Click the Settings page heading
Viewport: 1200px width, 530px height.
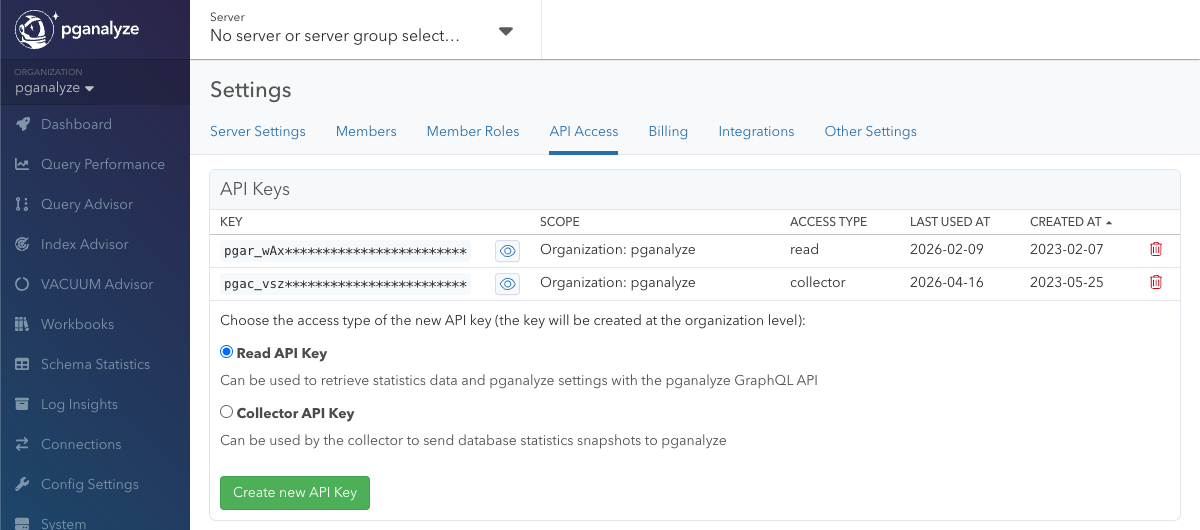[x=251, y=90]
